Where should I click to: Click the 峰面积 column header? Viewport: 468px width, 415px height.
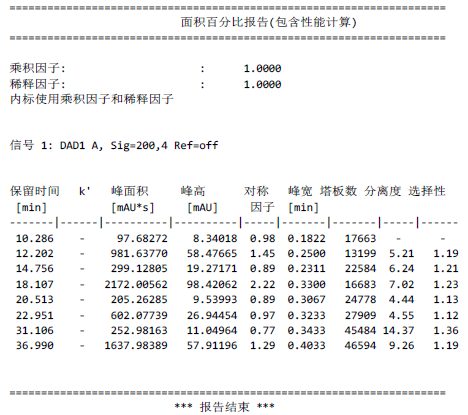click(130, 191)
